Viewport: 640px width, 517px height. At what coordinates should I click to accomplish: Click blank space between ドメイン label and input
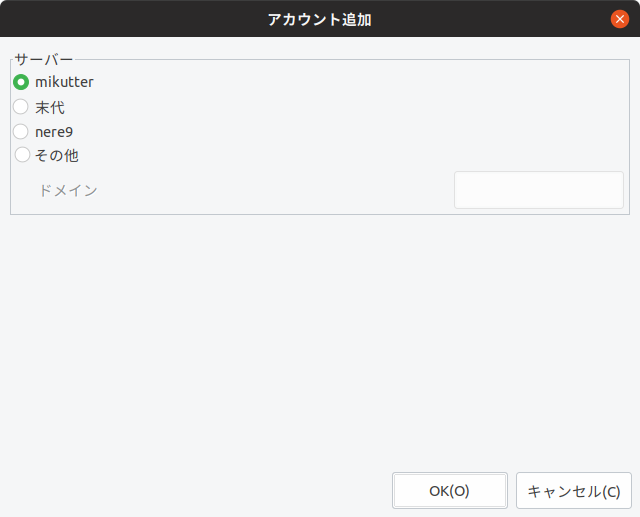click(280, 190)
